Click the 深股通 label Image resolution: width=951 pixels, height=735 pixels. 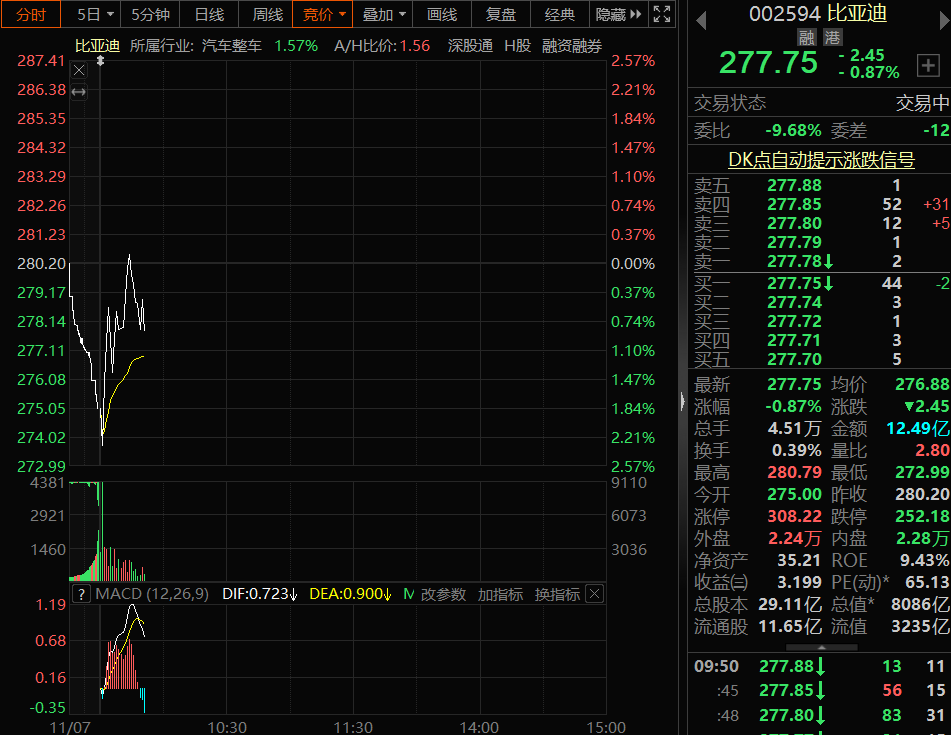470,46
